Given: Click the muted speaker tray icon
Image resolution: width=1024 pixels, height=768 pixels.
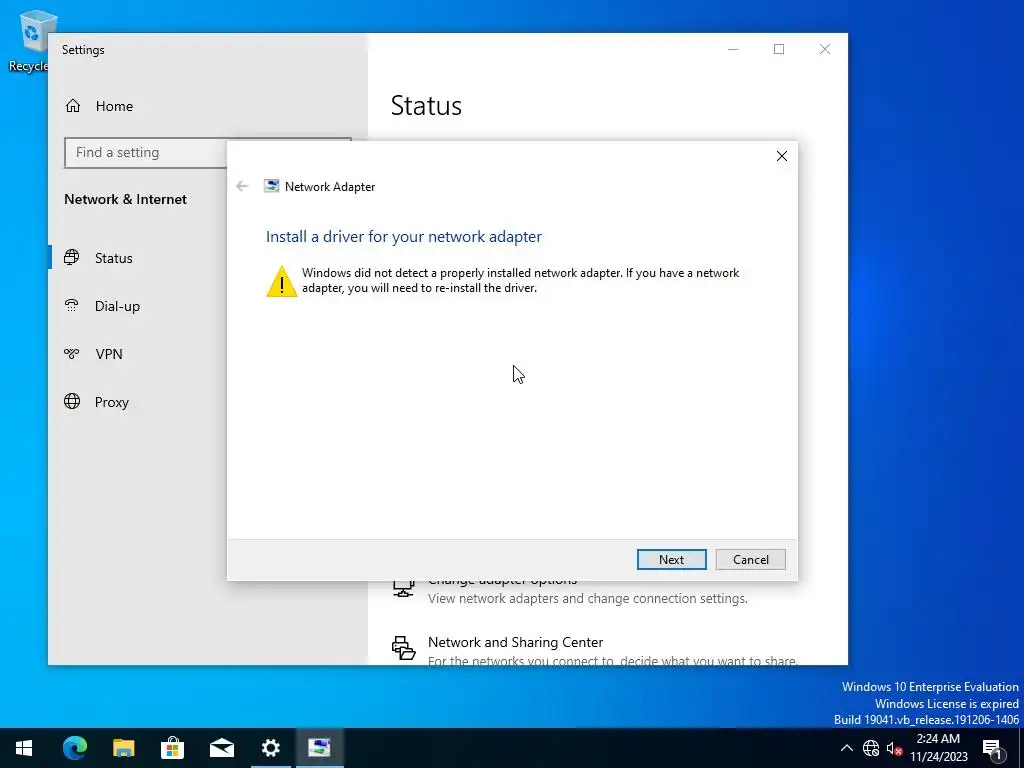Looking at the screenshot, I should click(x=894, y=748).
